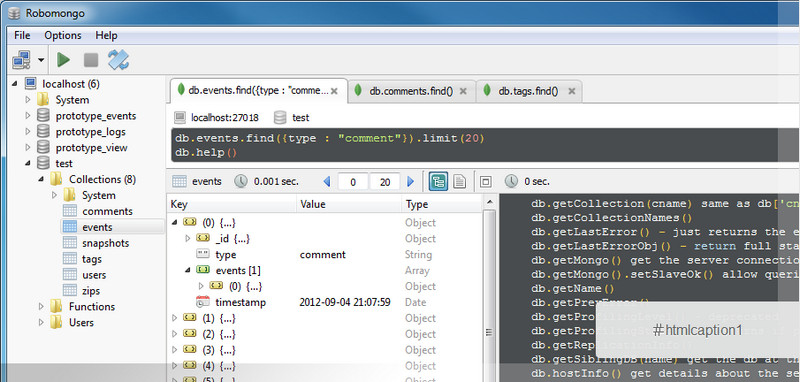800x382 pixels.
Task: Select the timestamp row
Action: [324, 302]
